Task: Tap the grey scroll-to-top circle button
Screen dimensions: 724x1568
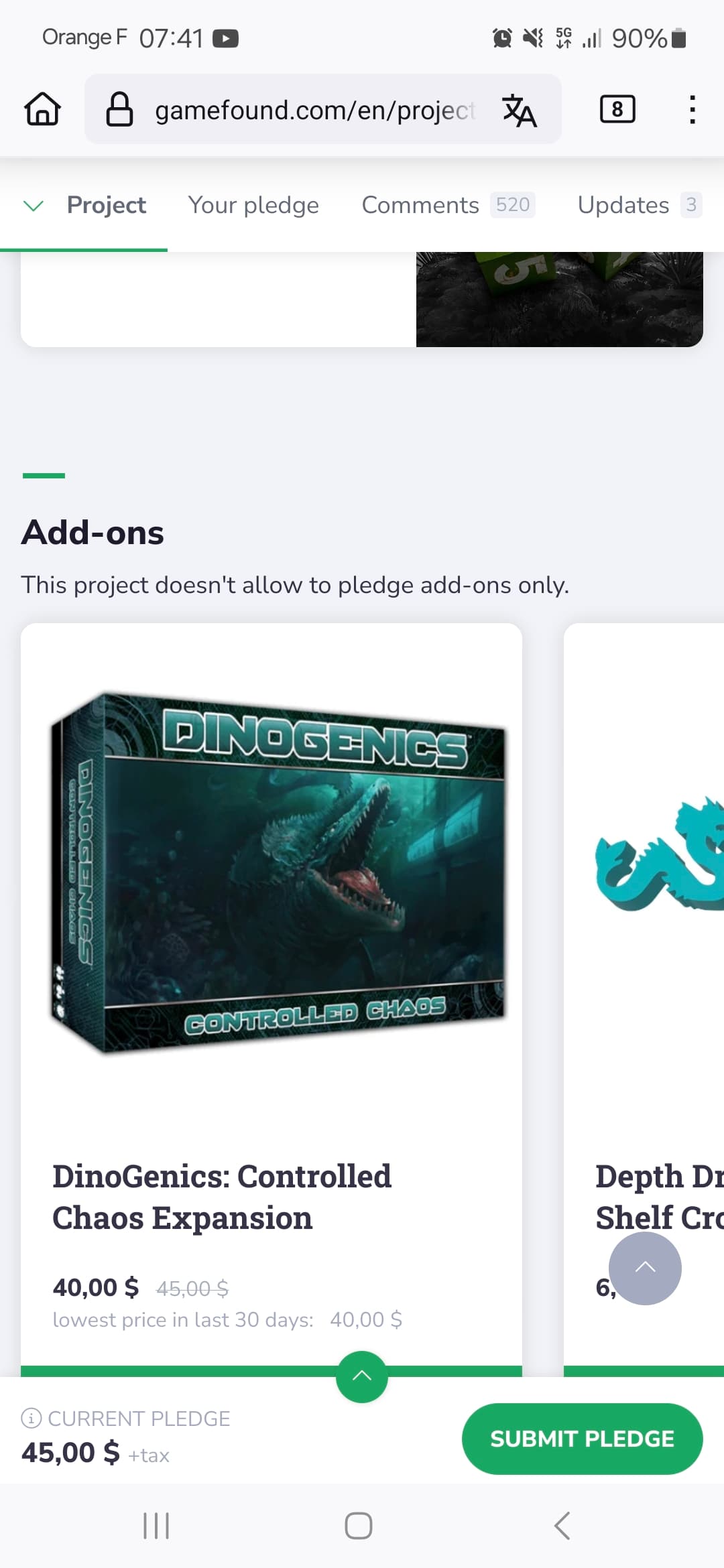Action: tap(645, 1268)
